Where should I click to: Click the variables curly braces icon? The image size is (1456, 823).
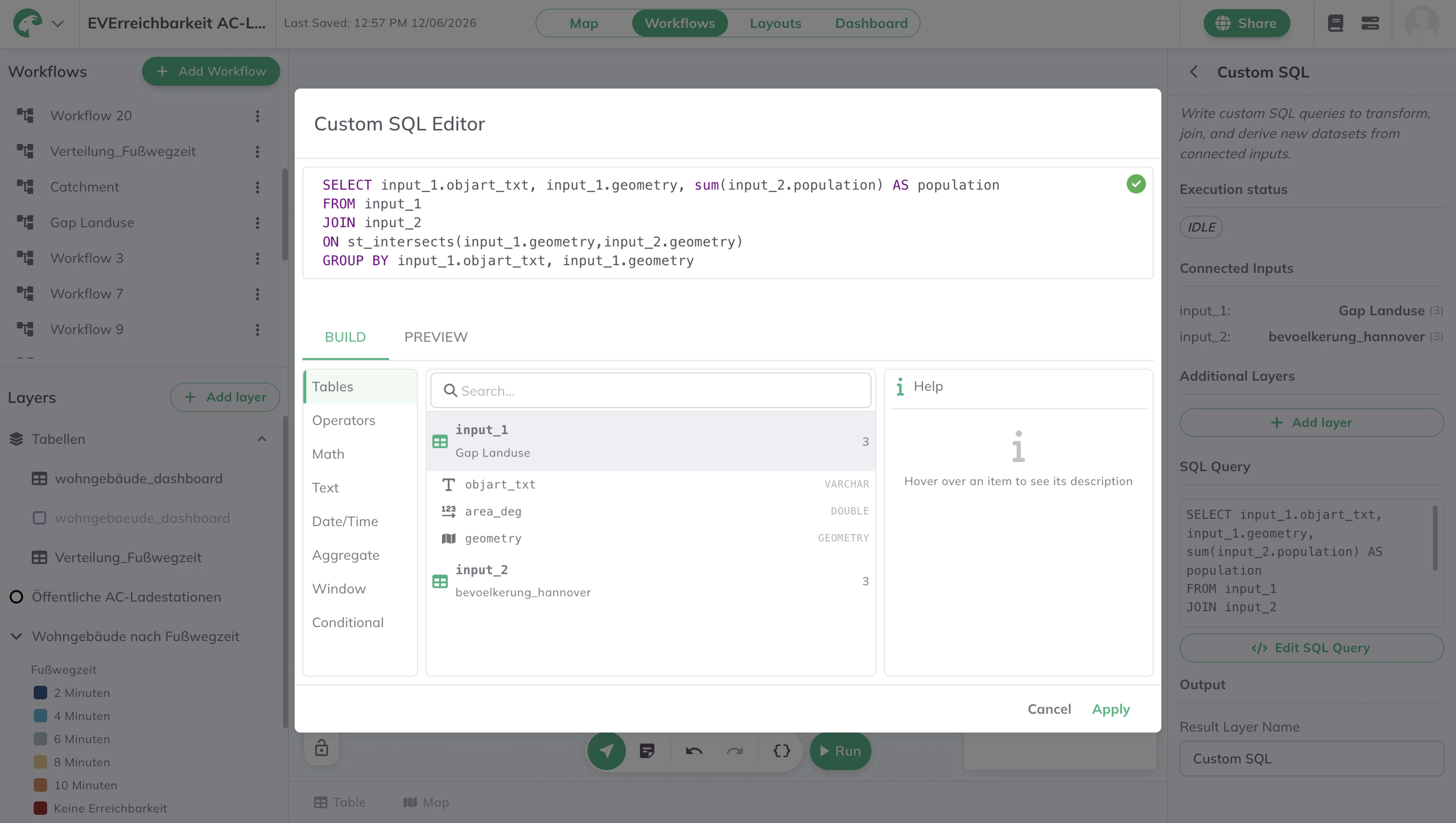click(781, 751)
